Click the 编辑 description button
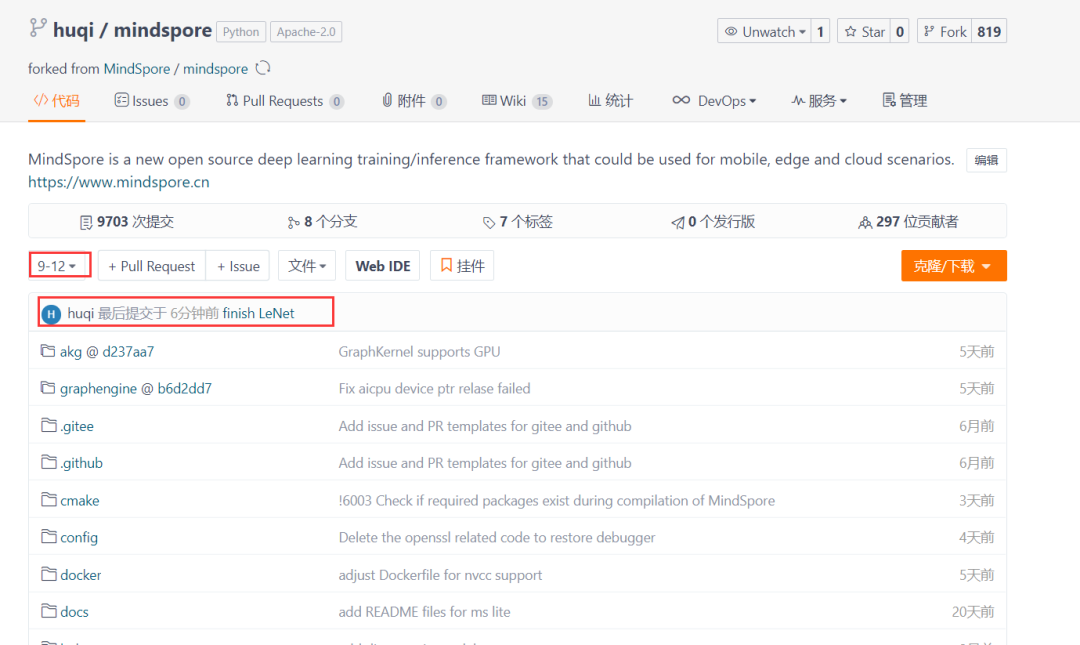The image size is (1080, 645). click(x=986, y=160)
